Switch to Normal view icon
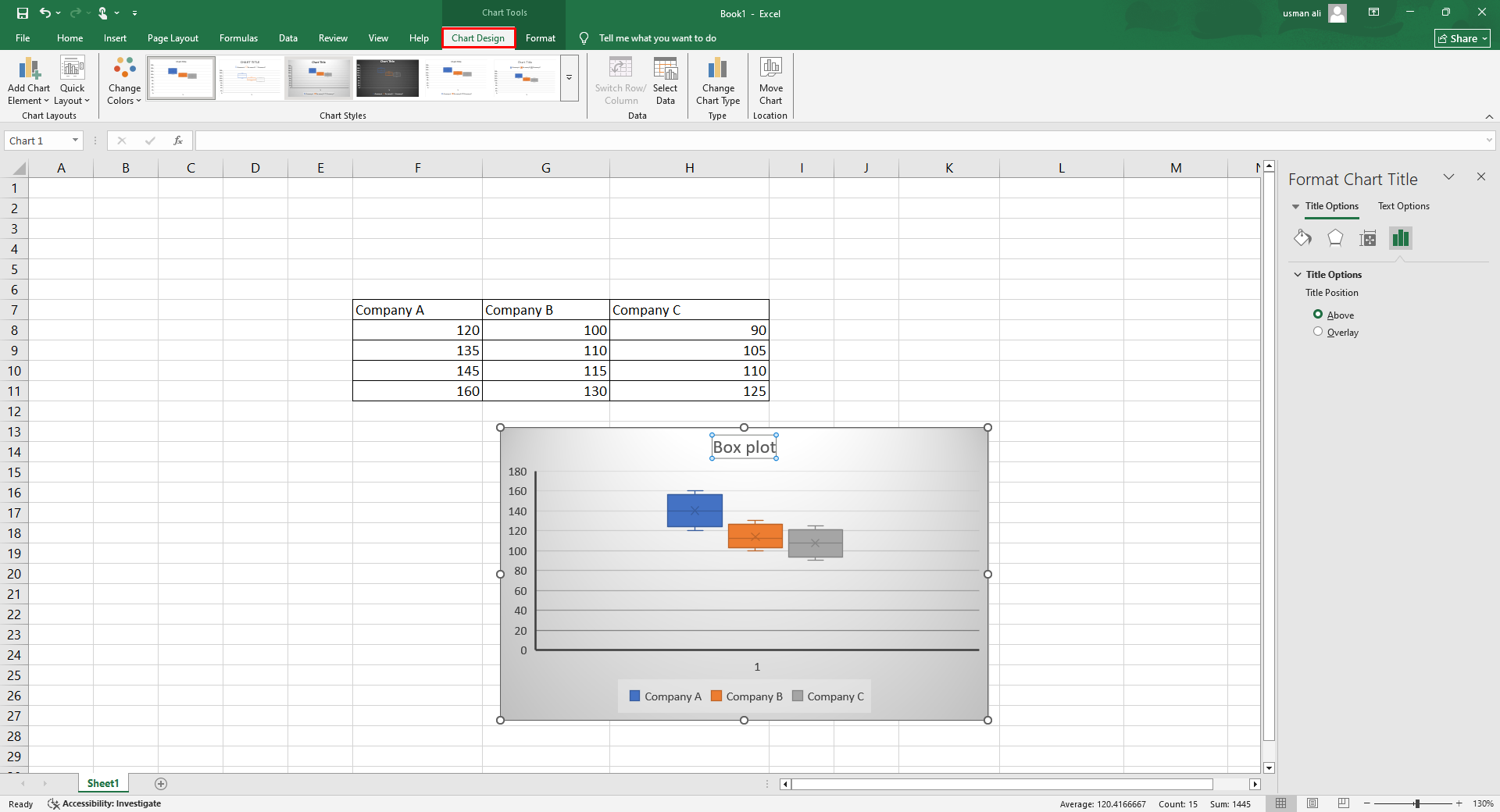 coord(1280,803)
